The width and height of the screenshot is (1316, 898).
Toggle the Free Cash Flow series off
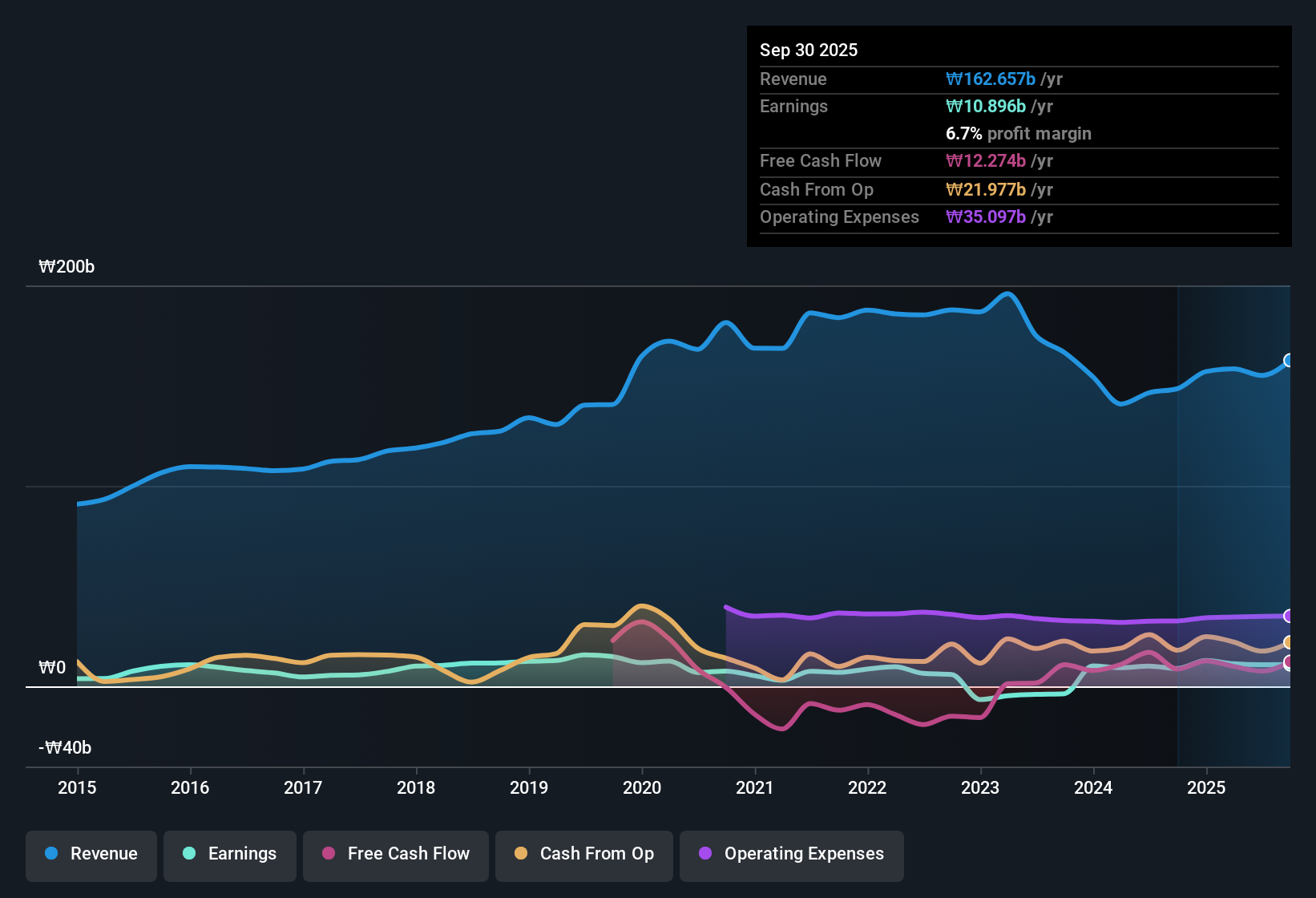pos(395,854)
